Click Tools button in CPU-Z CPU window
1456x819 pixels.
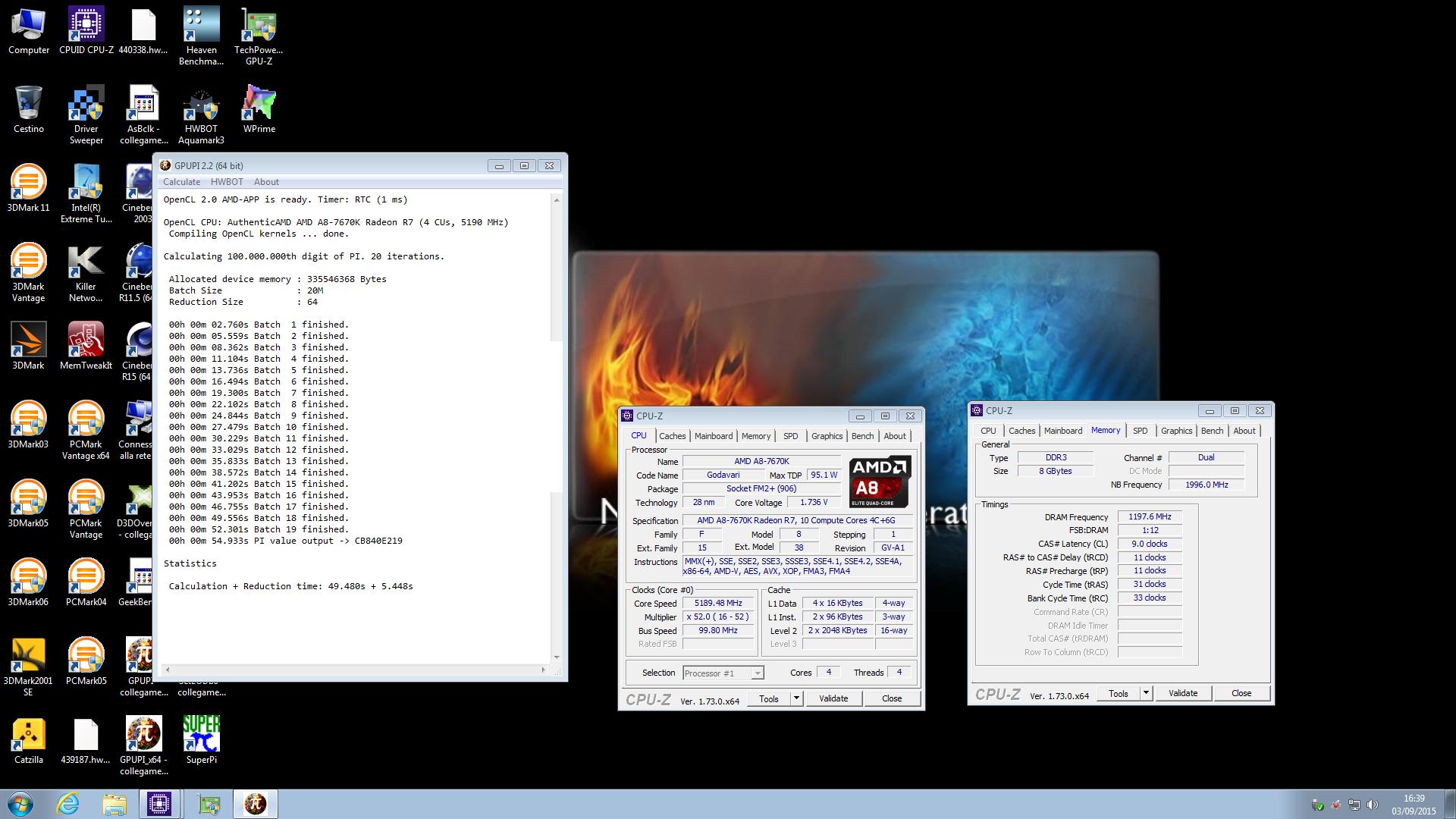click(x=769, y=698)
